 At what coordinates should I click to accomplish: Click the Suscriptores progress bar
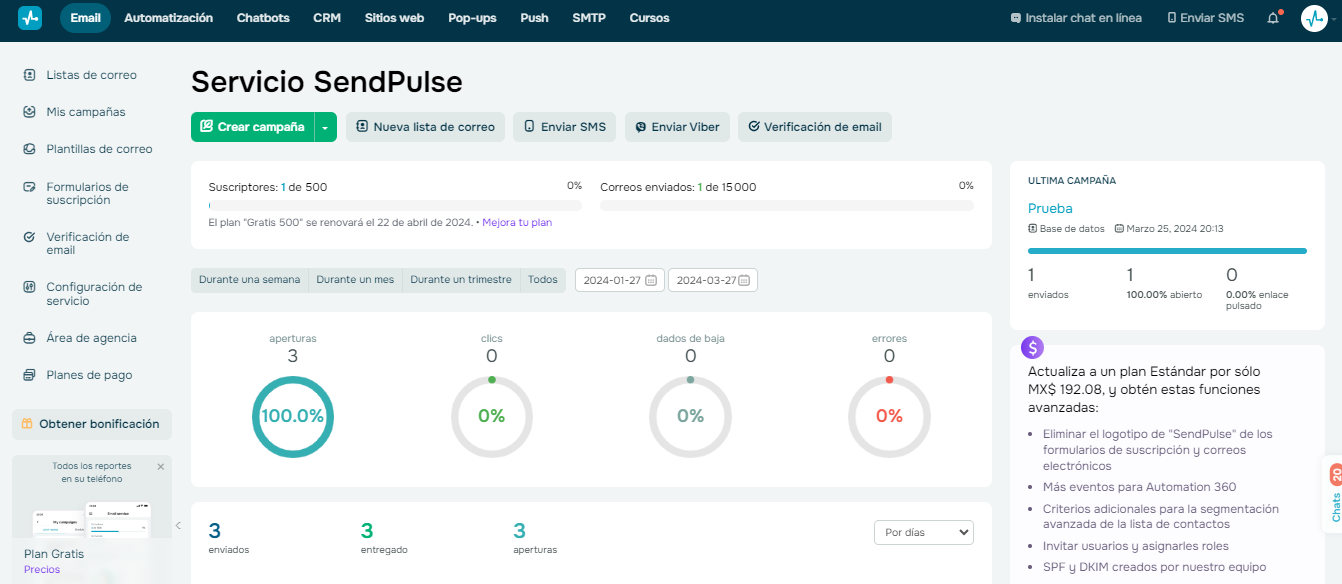point(395,205)
